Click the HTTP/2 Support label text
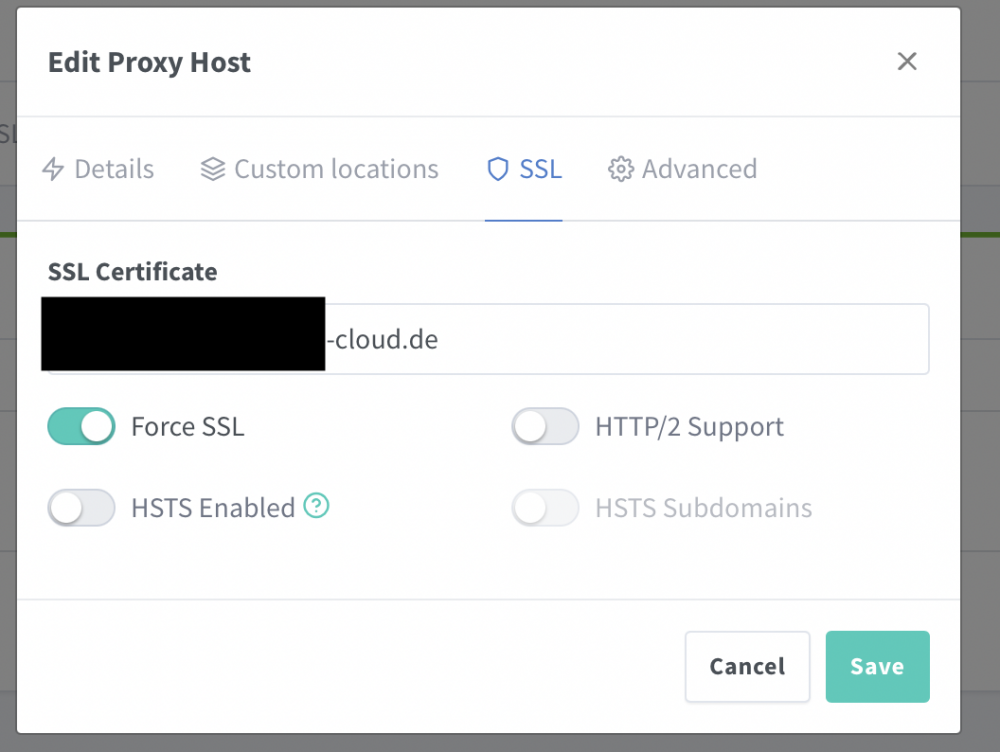 [x=689, y=427]
